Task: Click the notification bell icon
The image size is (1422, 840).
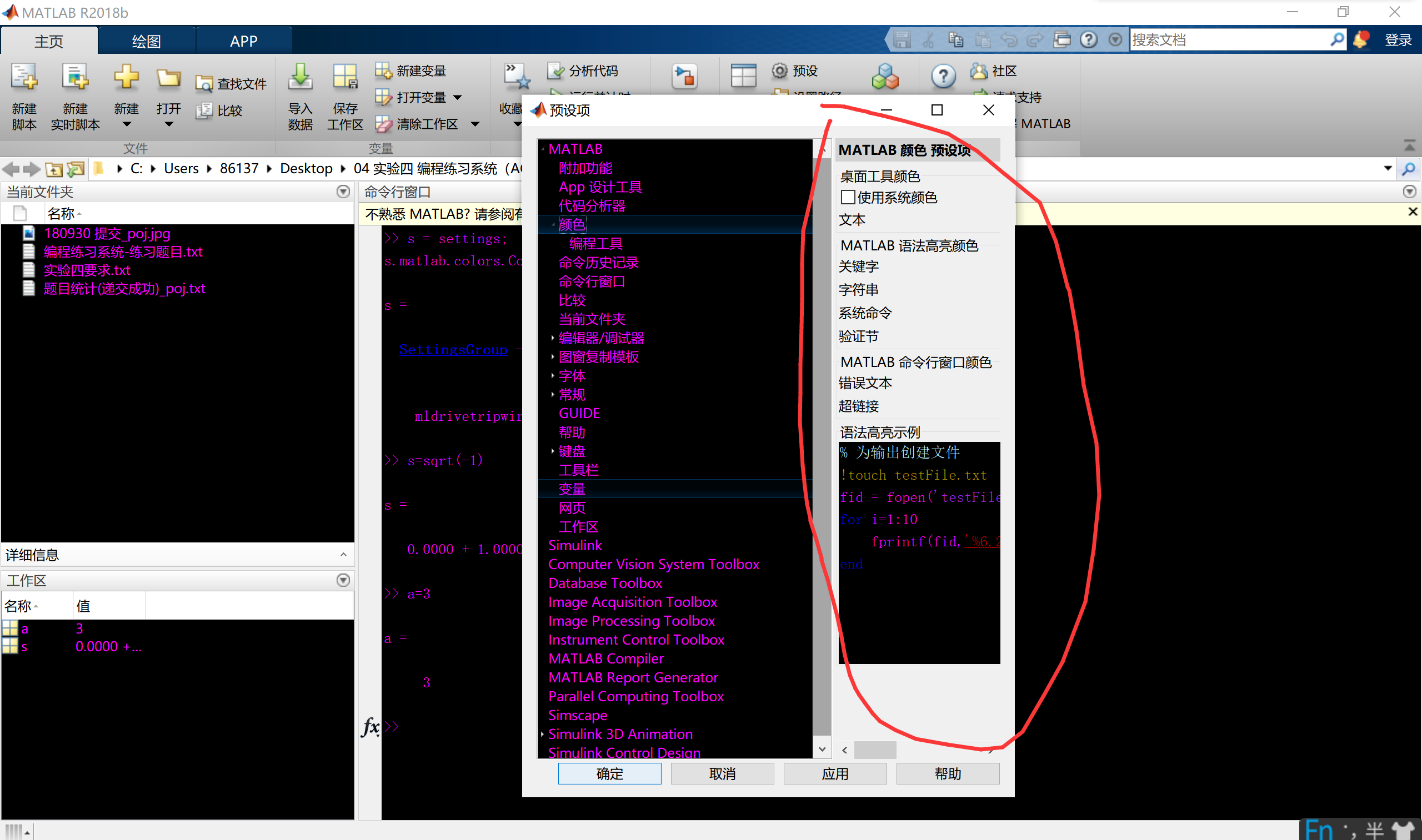Action: (1360, 39)
